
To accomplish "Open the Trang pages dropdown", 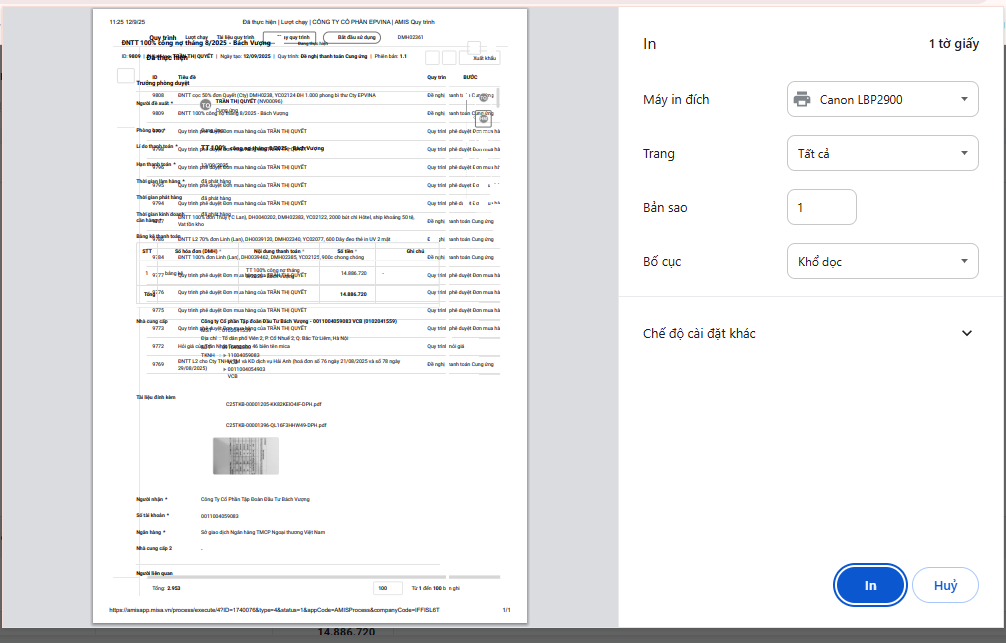I will tap(882, 153).
